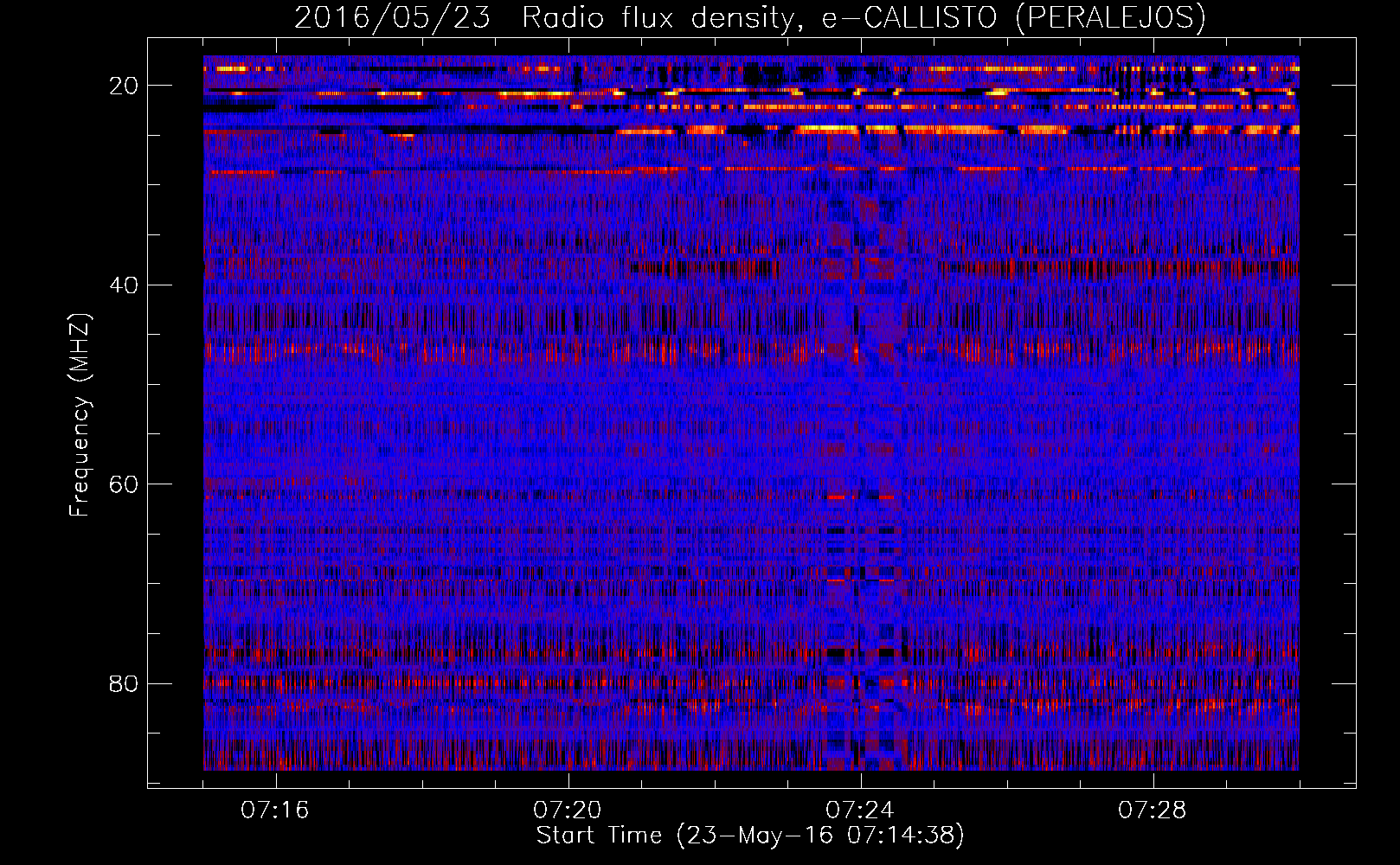Click the 07:20 time tick label
Image resolution: width=1400 pixels, height=865 pixels.
point(568,811)
